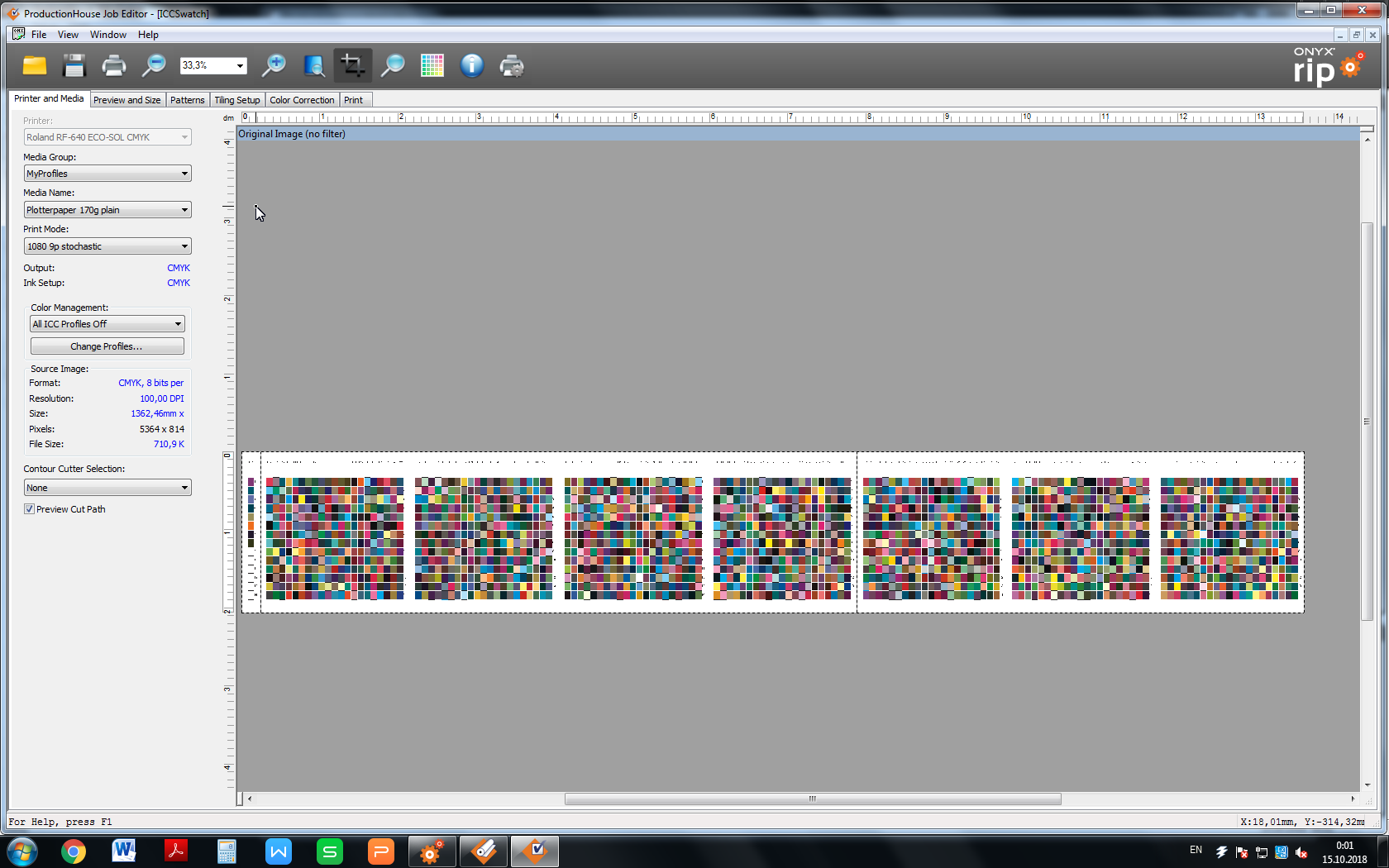Open Microsoft Word from the taskbar

pos(124,851)
